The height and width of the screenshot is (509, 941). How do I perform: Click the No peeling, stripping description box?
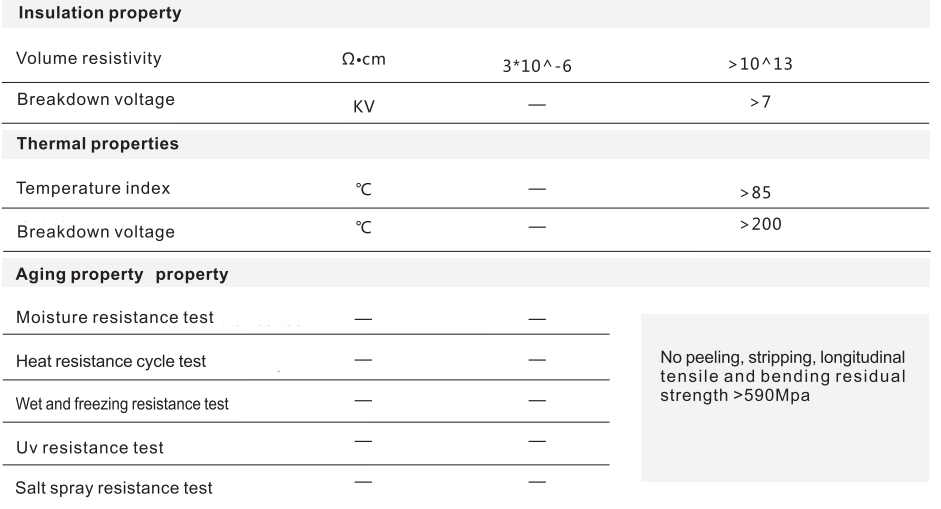click(x=784, y=397)
